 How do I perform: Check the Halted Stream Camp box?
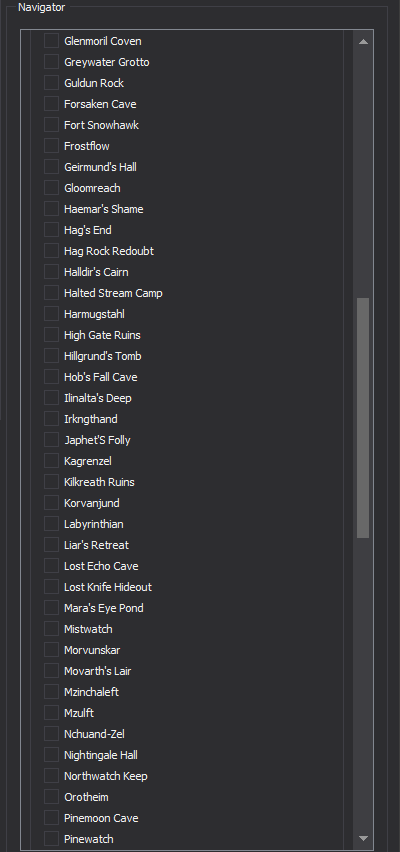[x=52, y=293]
